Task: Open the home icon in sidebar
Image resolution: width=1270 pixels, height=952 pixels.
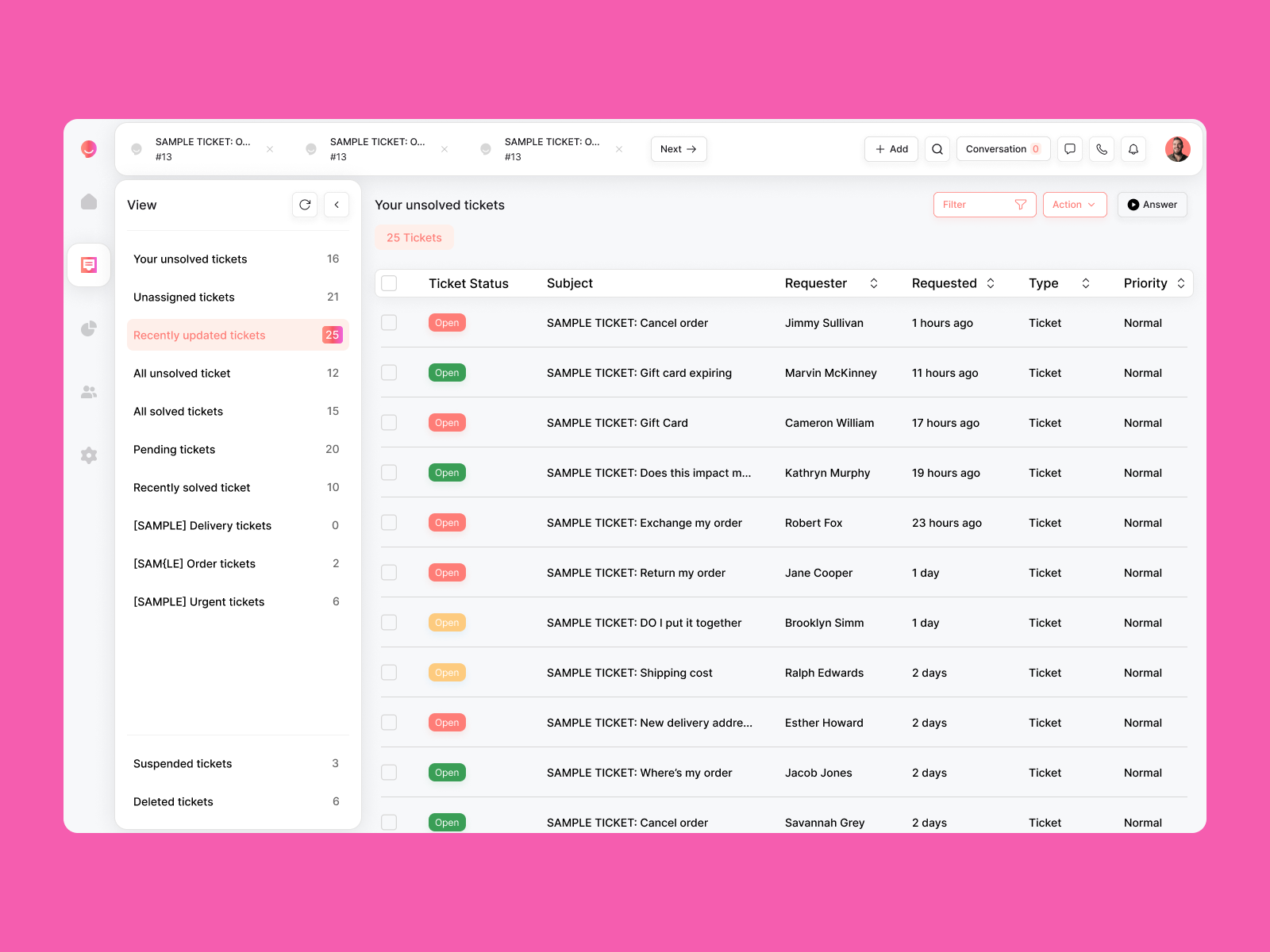Action: pos(89,202)
